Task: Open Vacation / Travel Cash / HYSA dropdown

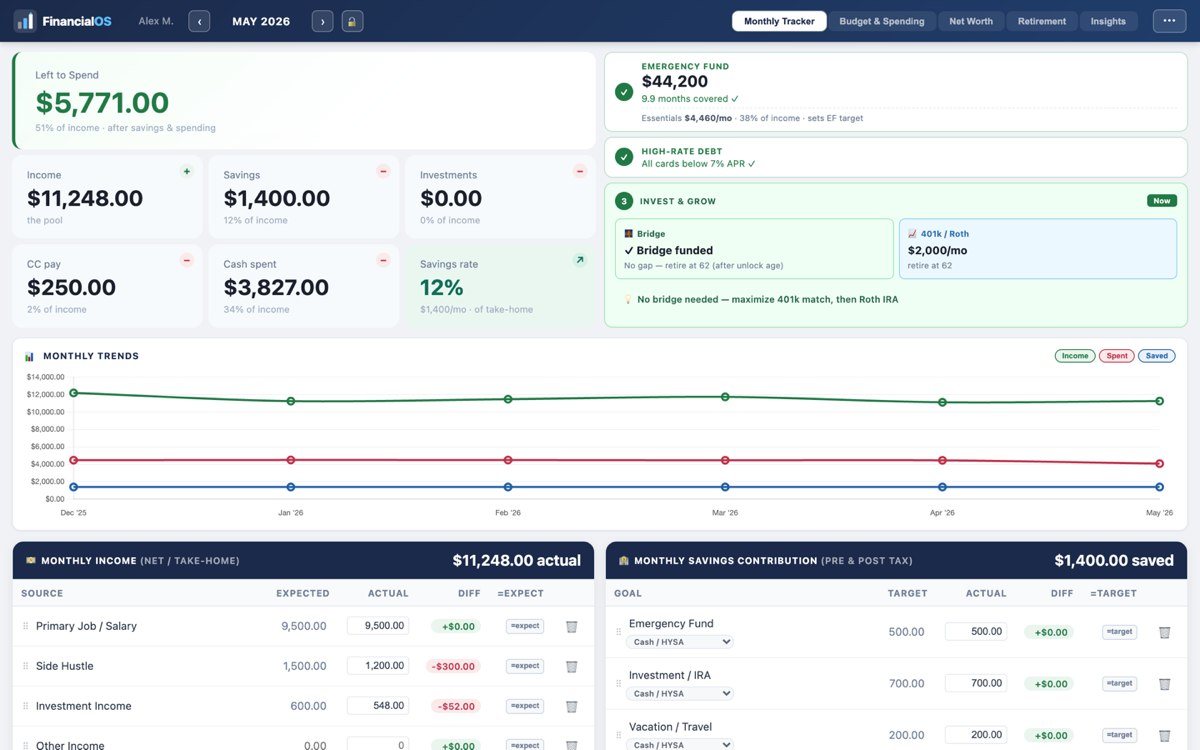Action: 680,744
